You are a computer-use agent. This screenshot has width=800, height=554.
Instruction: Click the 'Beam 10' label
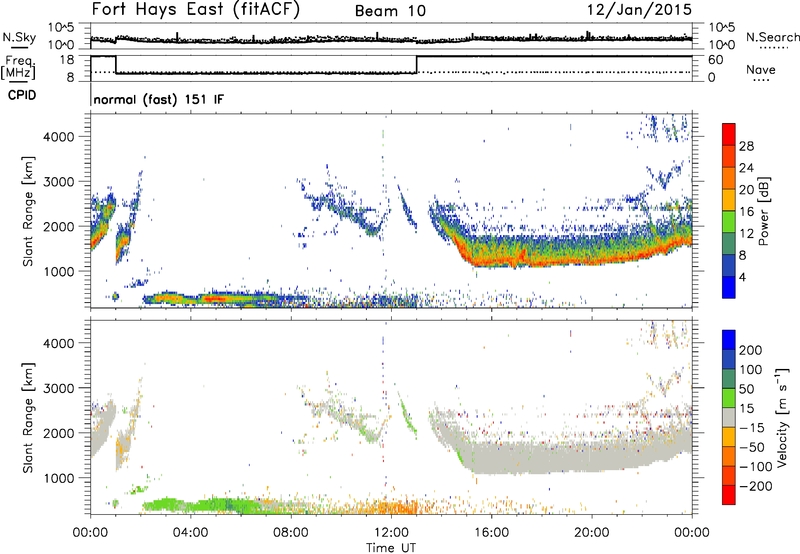(x=390, y=11)
